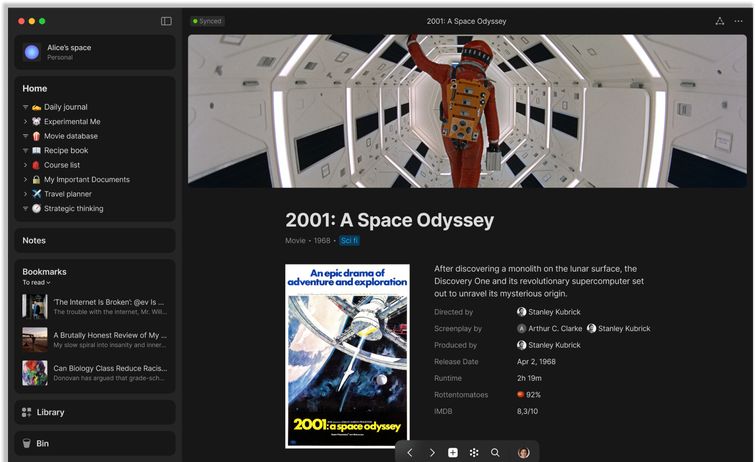The width and height of the screenshot is (756, 462).
Task: Click the Synced status indicator
Action: (208, 21)
